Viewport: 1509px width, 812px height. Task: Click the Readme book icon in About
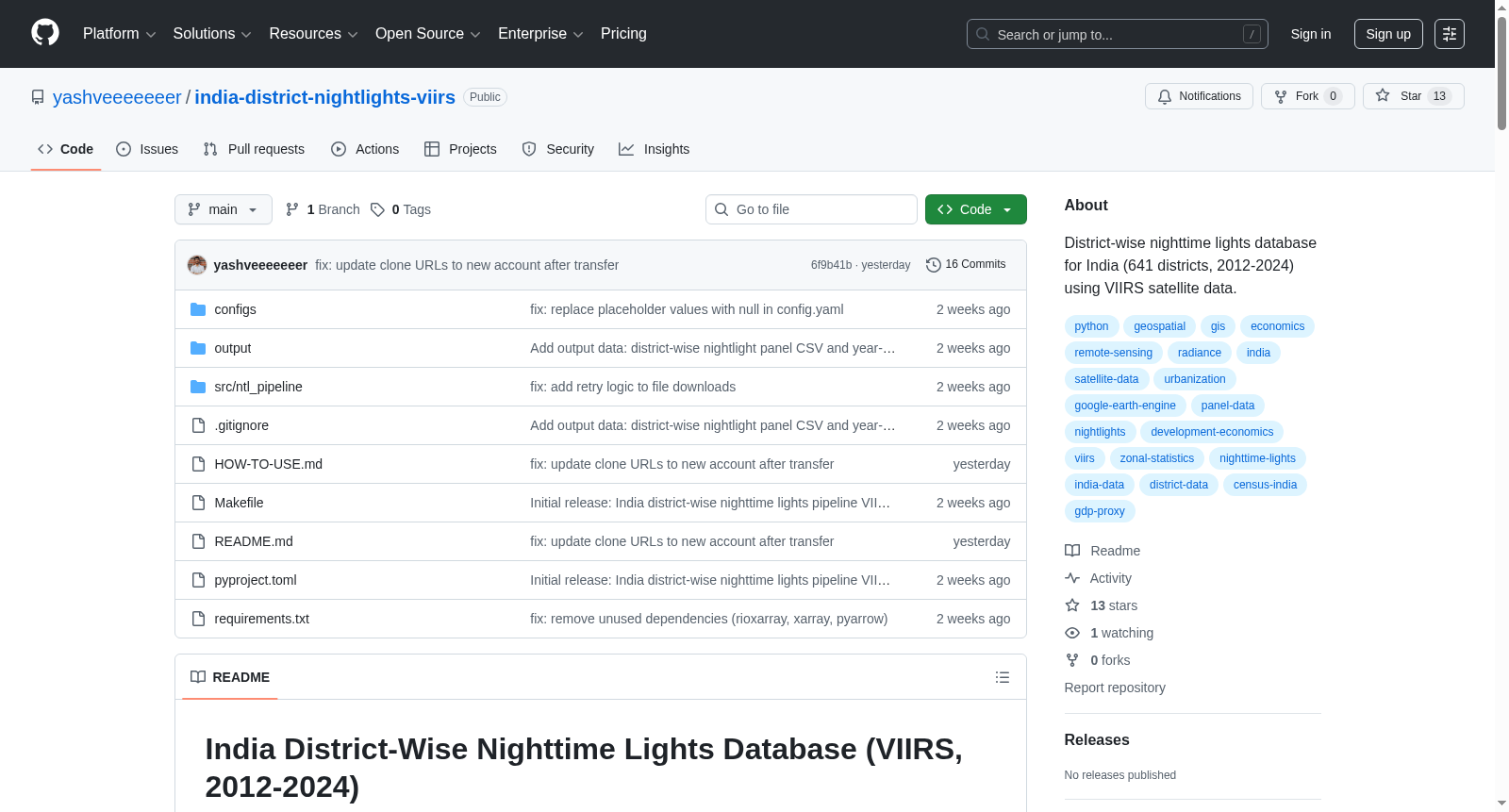pos(1072,551)
